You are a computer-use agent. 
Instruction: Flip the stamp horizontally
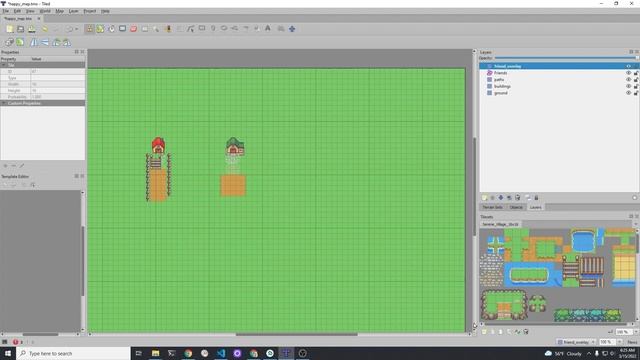[34, 42]
